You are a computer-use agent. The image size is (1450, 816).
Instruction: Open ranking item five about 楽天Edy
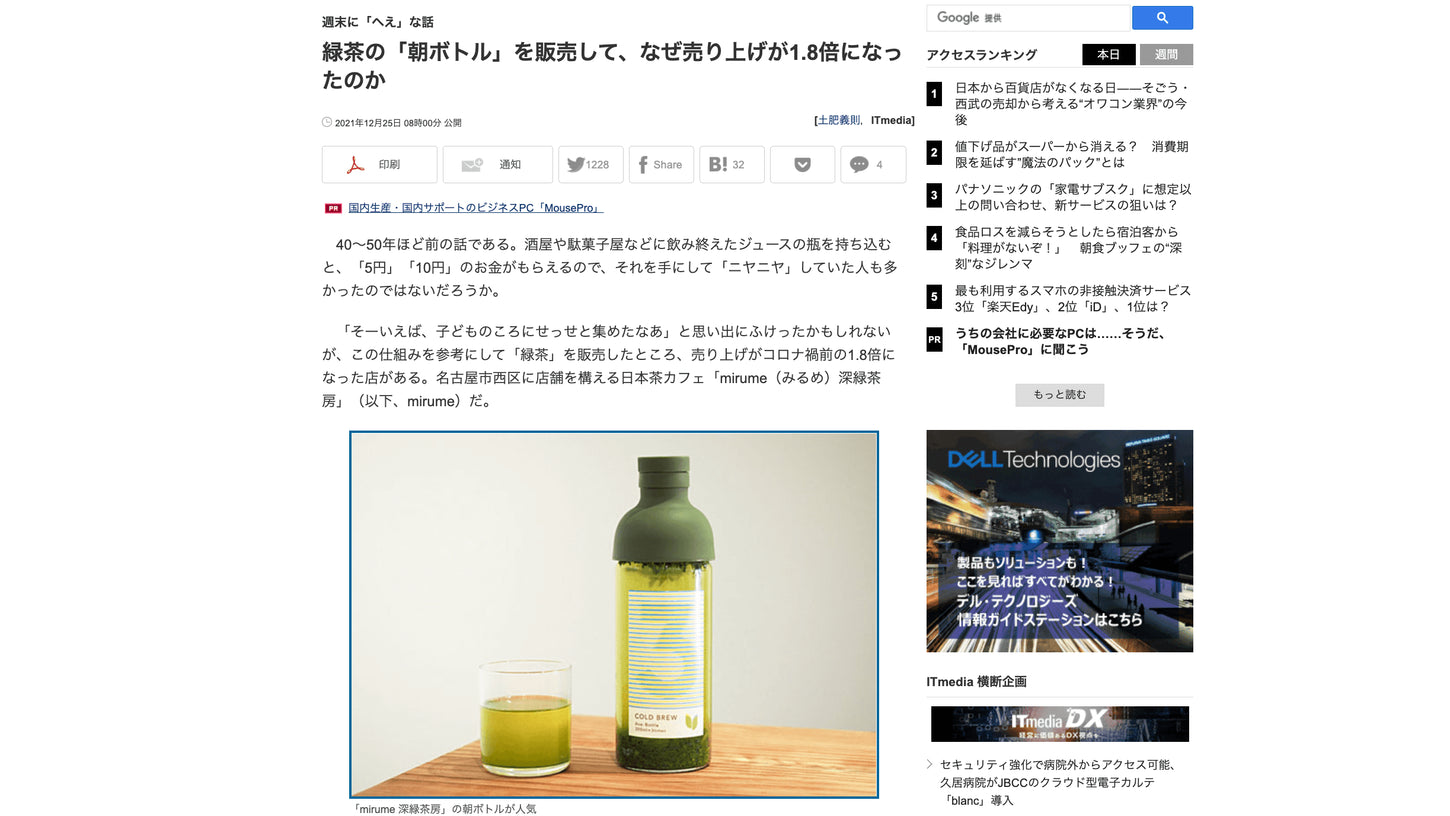point(1073,299)
